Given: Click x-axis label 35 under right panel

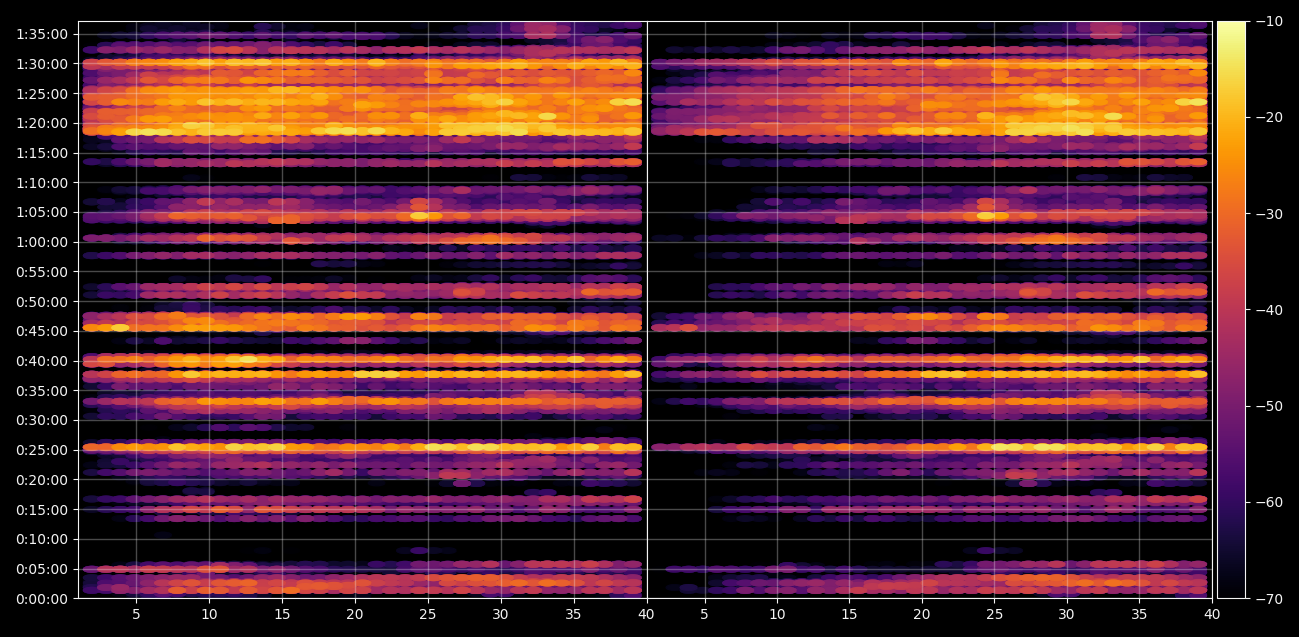Looking at the screenshot, I should pos(1139,614).
